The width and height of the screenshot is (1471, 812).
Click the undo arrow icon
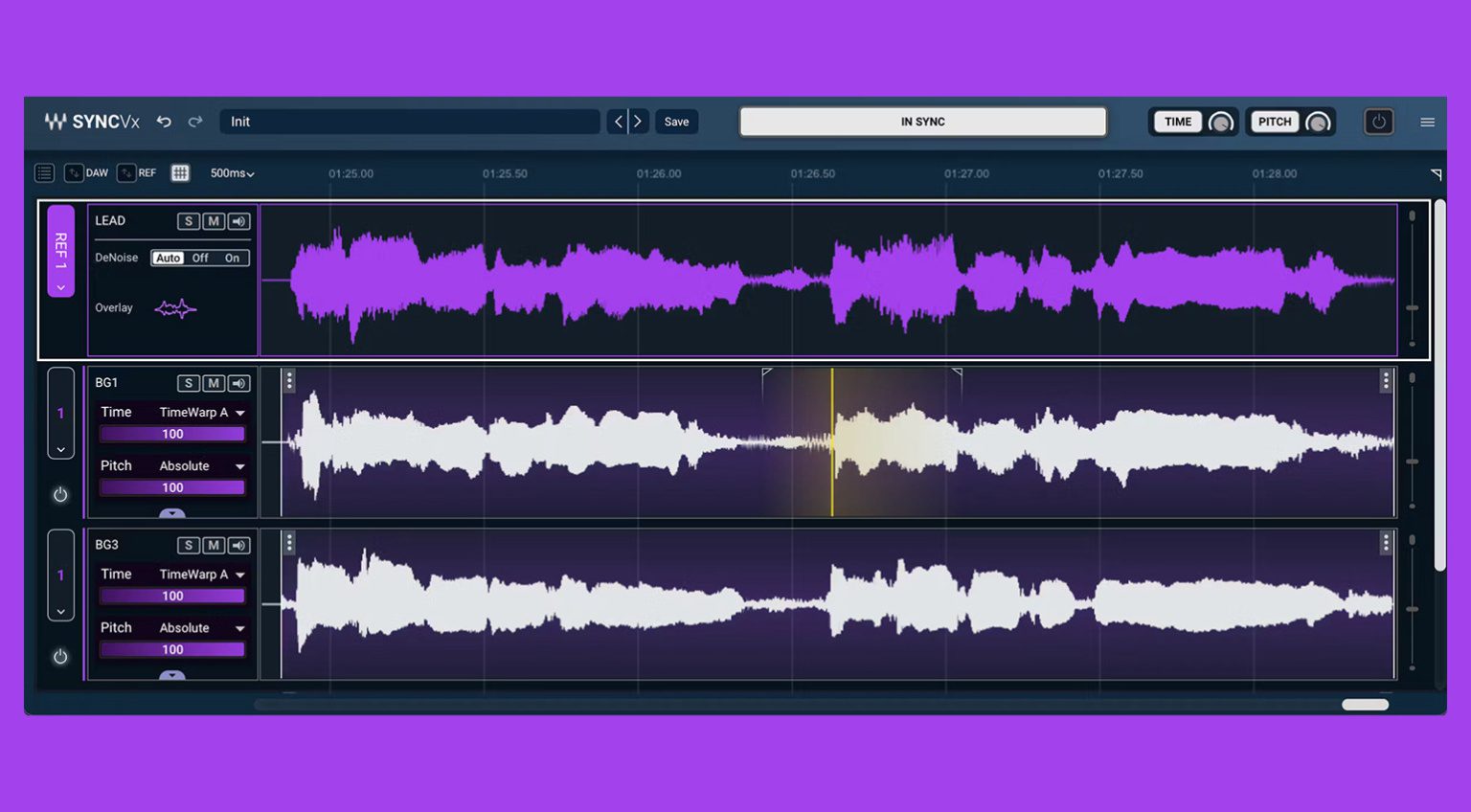point(164,122)
